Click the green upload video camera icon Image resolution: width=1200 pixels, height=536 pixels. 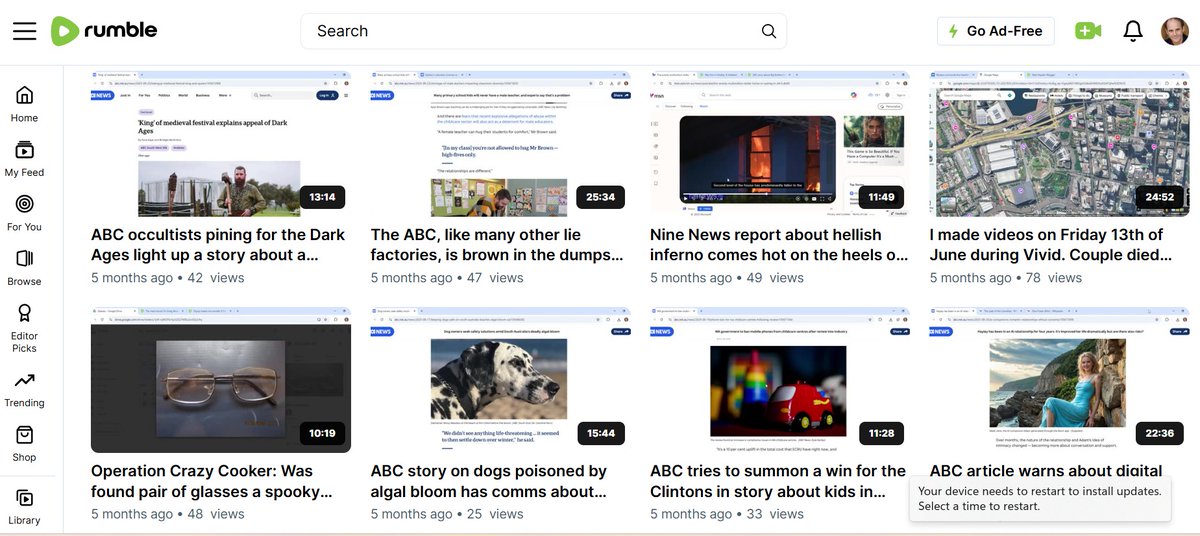coord(1087,31)
